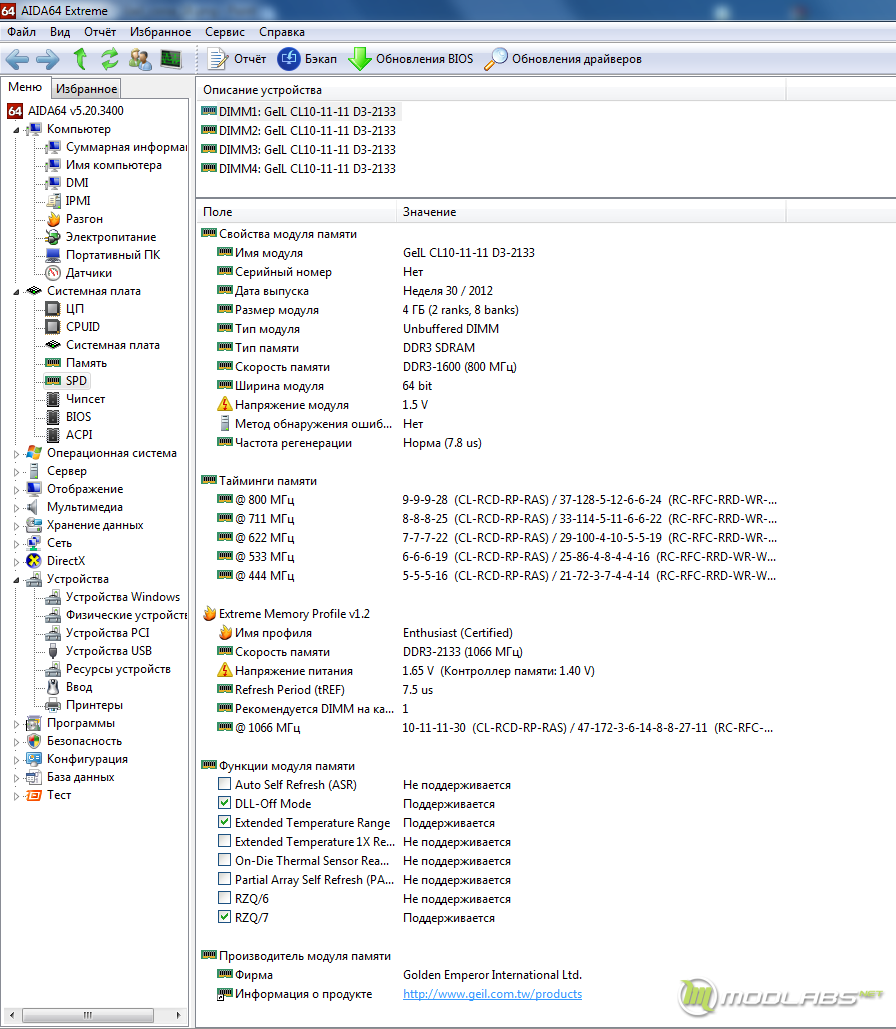Screen dimensions: 896x1029
Task: Click the Значение column header
Action: click(429, 212)
